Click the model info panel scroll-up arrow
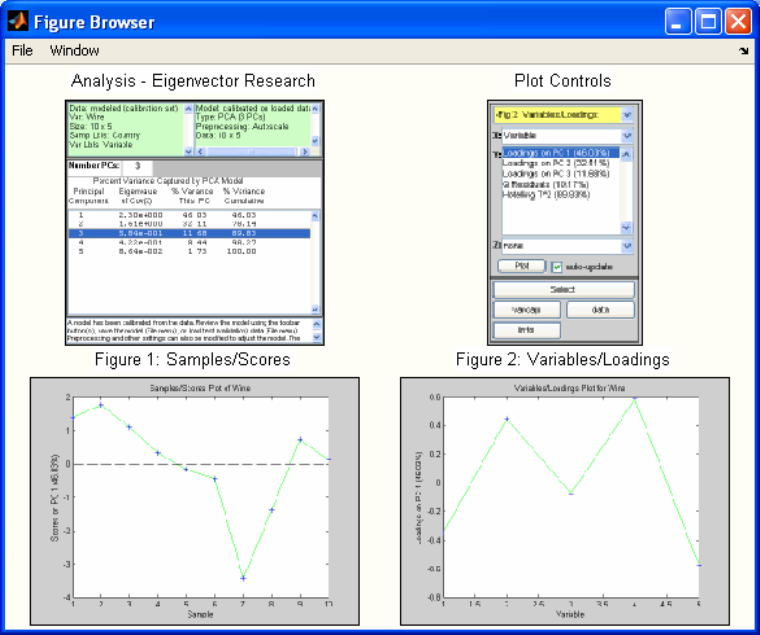Viewport: 760px width, 635px height. click(315, 109)
